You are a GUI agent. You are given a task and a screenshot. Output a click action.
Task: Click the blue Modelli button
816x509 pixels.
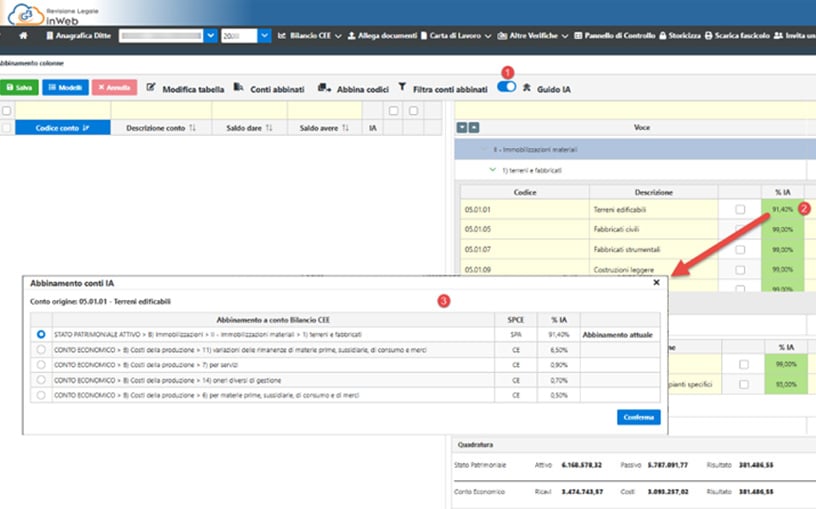point(66,87)
